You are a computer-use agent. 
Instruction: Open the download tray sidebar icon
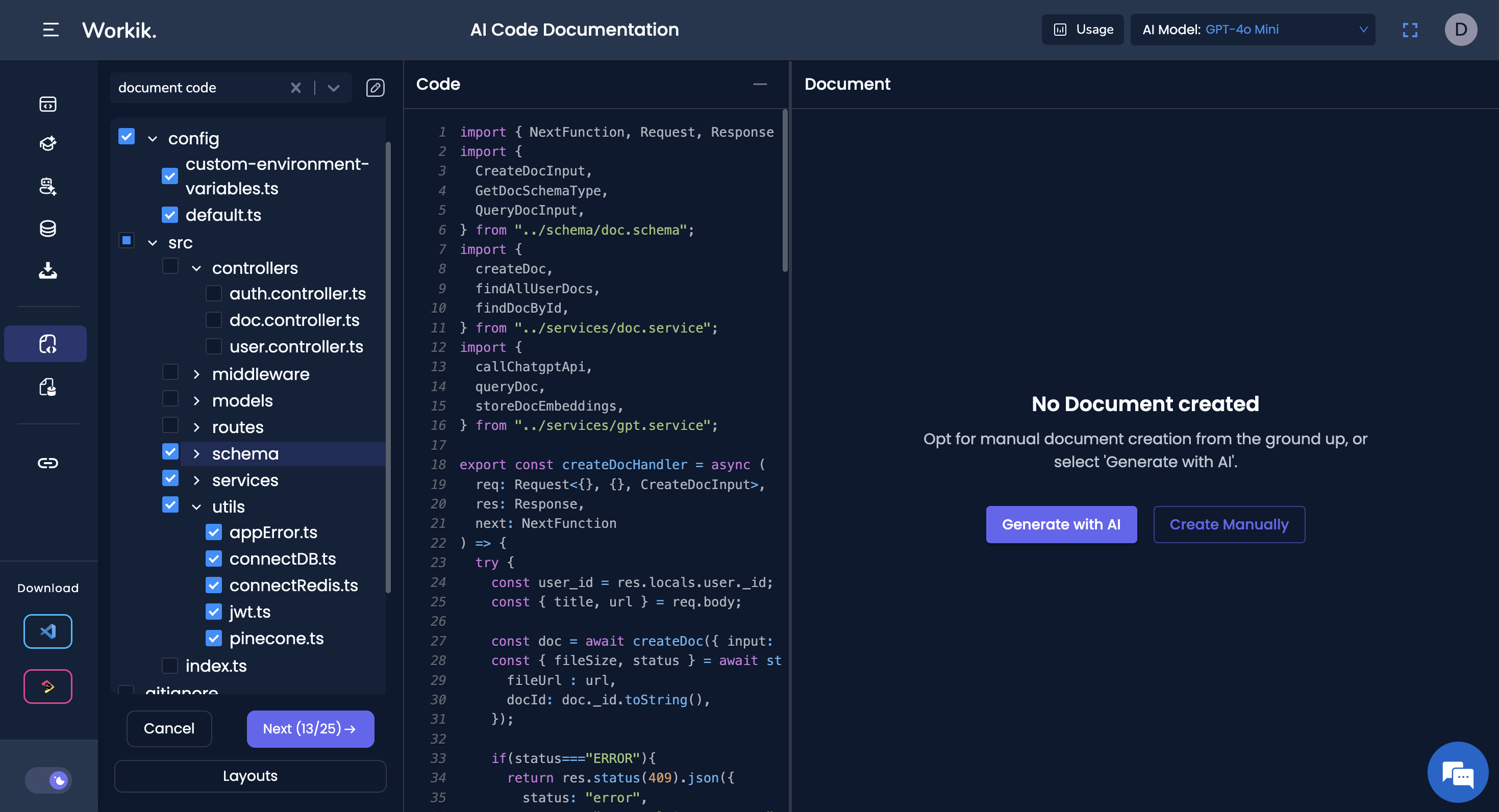[48, 270]
